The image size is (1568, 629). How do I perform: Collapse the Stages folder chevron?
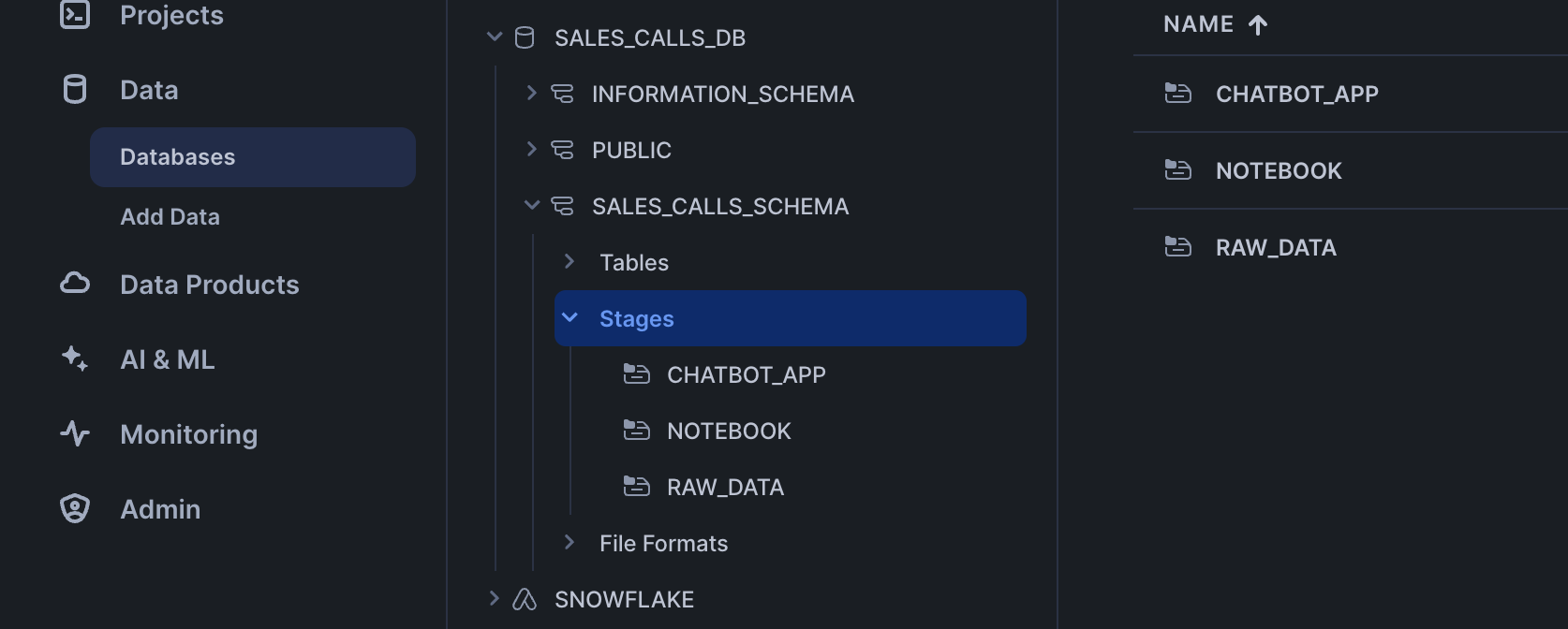click(x=570, y=318)
